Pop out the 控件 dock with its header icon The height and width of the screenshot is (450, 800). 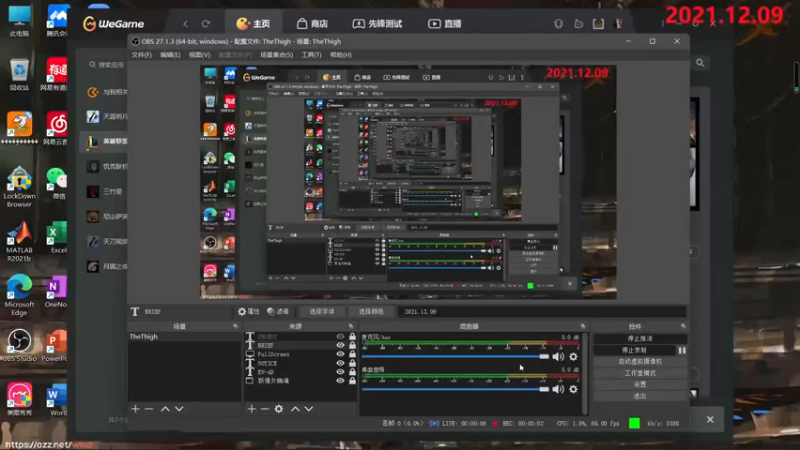coord(683,326)
